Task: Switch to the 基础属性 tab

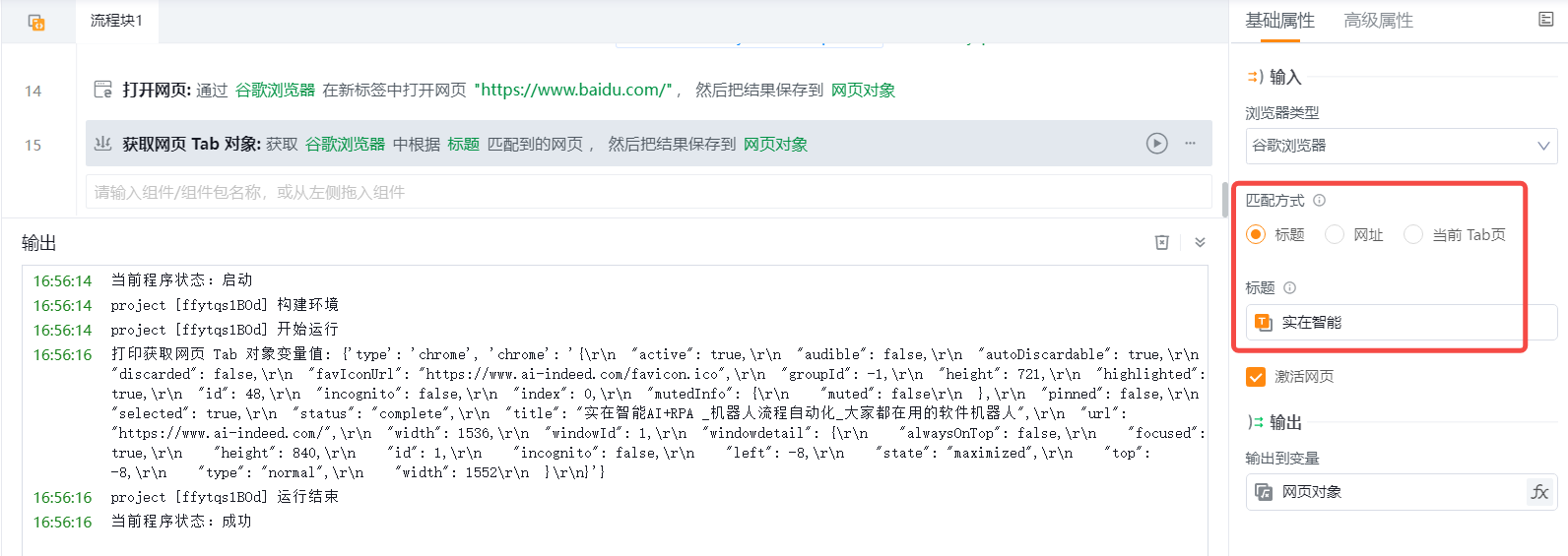Action: point(1279,21)
